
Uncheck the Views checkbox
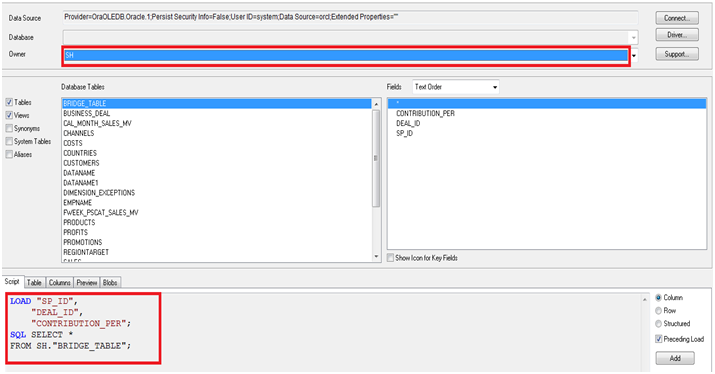click(x=9, y=115)
